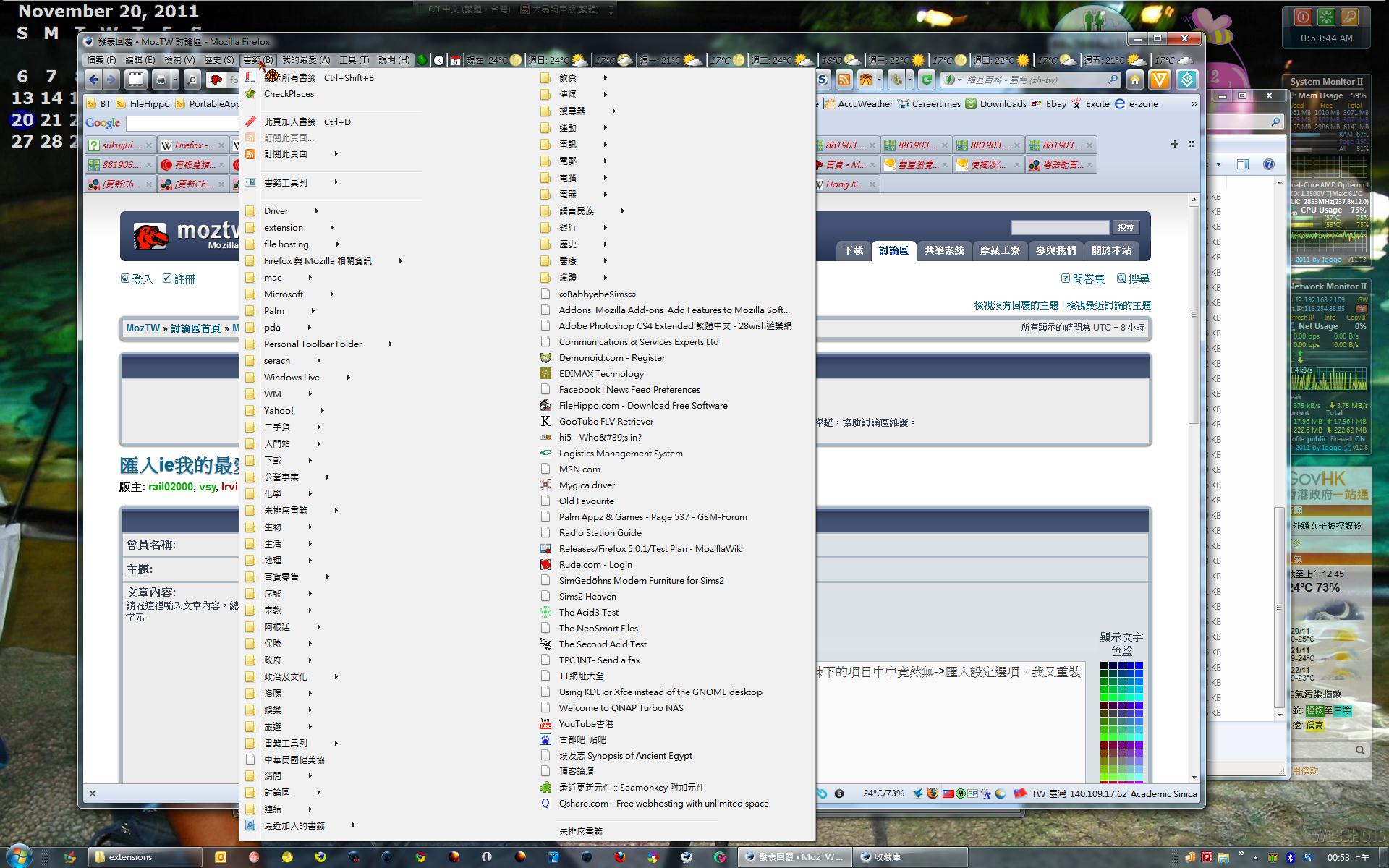Open search engine selector dropdown
The height and width of the screenshot is (868, 1389).
pos(960,80)
